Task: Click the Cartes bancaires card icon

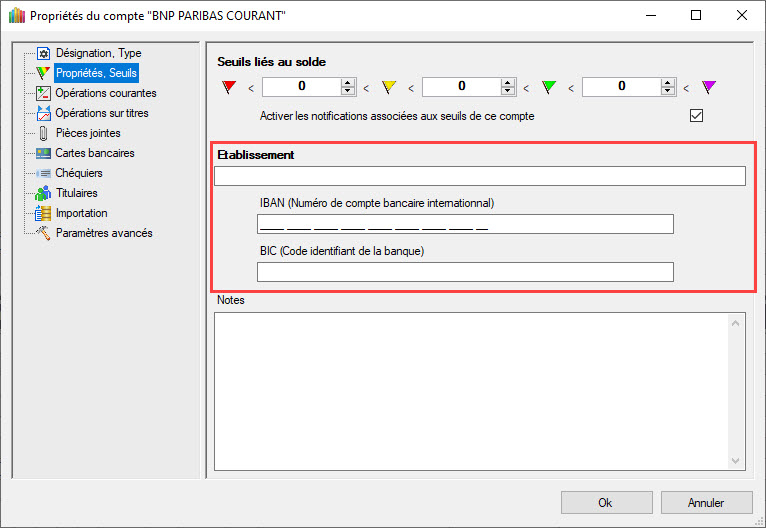Action: (x=43, y=153)
